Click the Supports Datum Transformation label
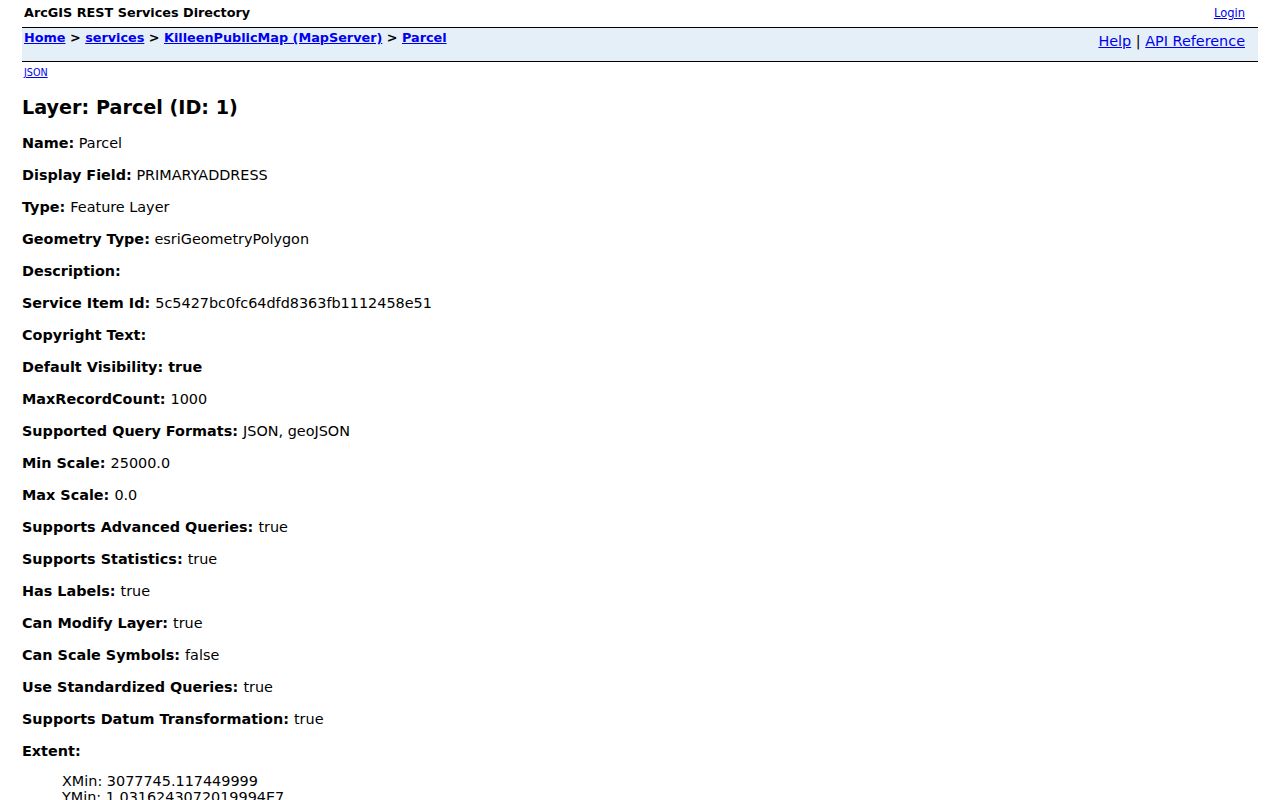Screen dimensions: 1280x800 155,719
